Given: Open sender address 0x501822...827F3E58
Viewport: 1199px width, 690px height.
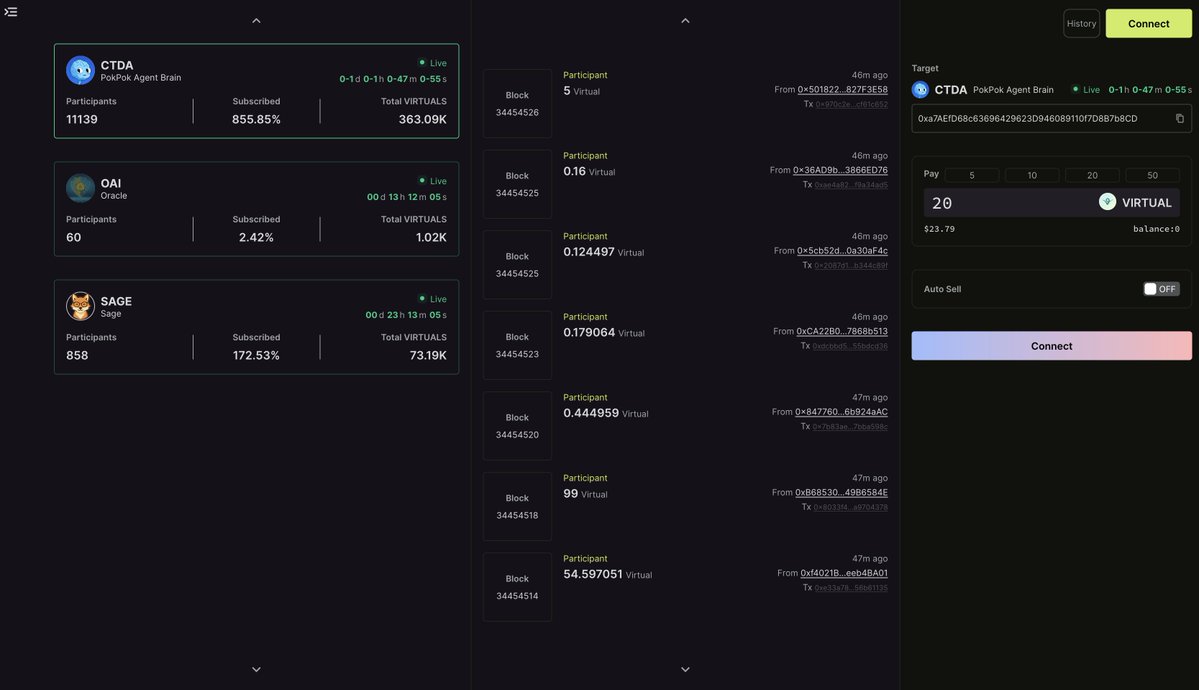Looking at the screenshot, I should click(842, 90).
